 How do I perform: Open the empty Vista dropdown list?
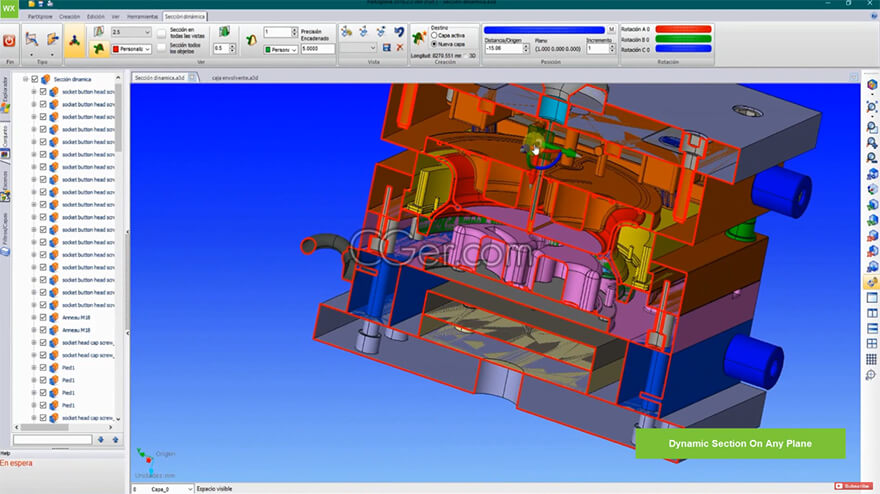point(373,48)
